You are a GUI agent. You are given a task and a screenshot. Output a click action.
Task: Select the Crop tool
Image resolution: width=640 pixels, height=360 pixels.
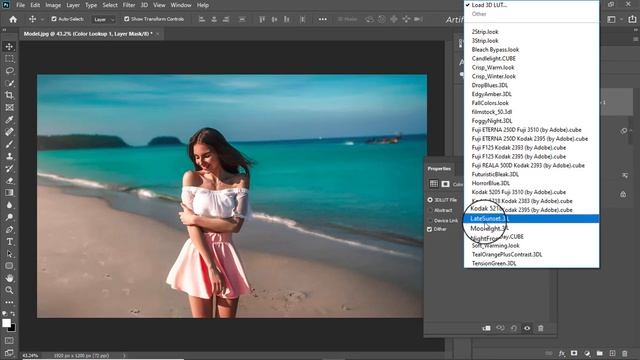(x=9, y=95)
